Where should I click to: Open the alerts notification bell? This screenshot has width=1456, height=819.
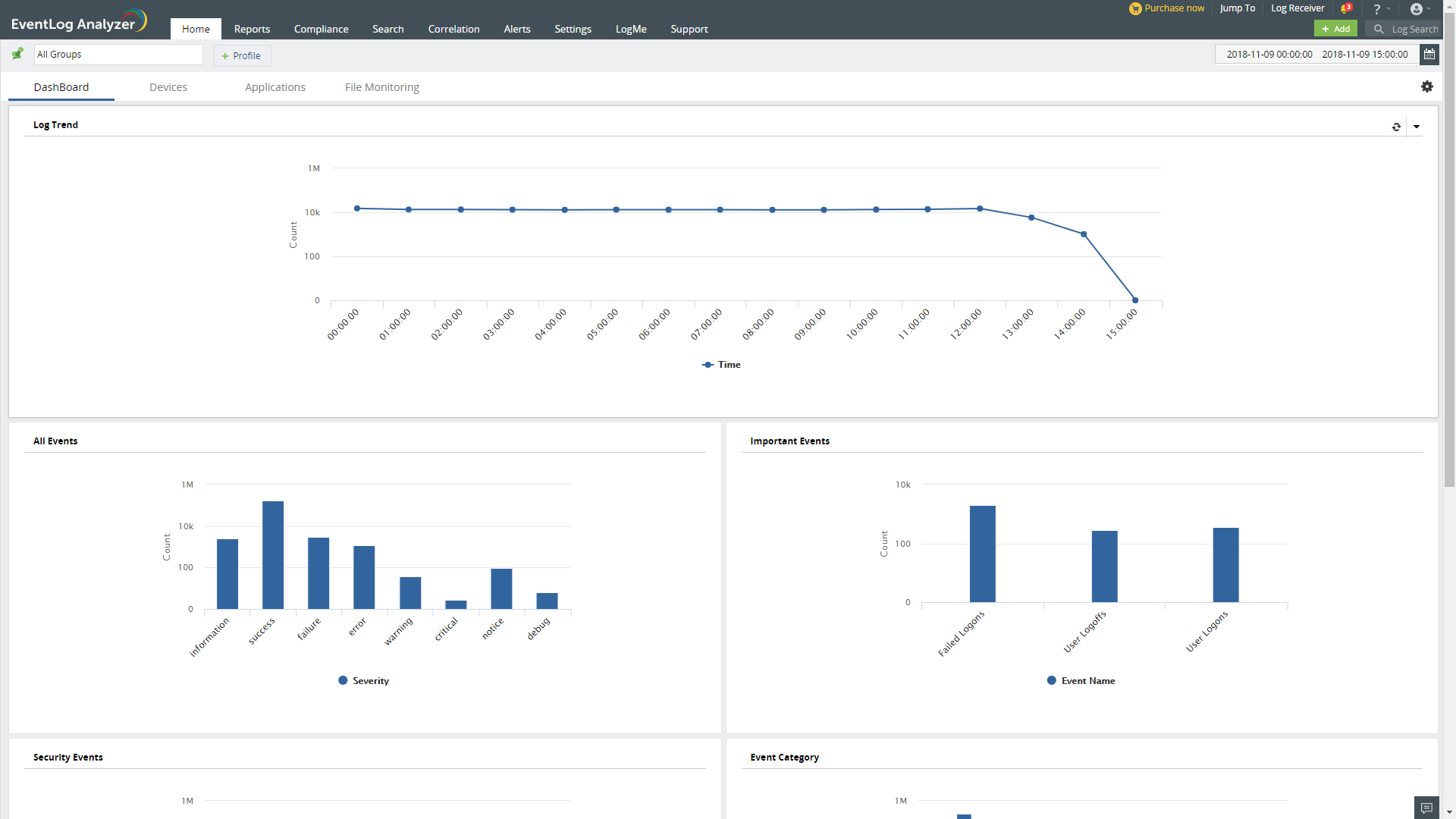[x=1346, y=8]
